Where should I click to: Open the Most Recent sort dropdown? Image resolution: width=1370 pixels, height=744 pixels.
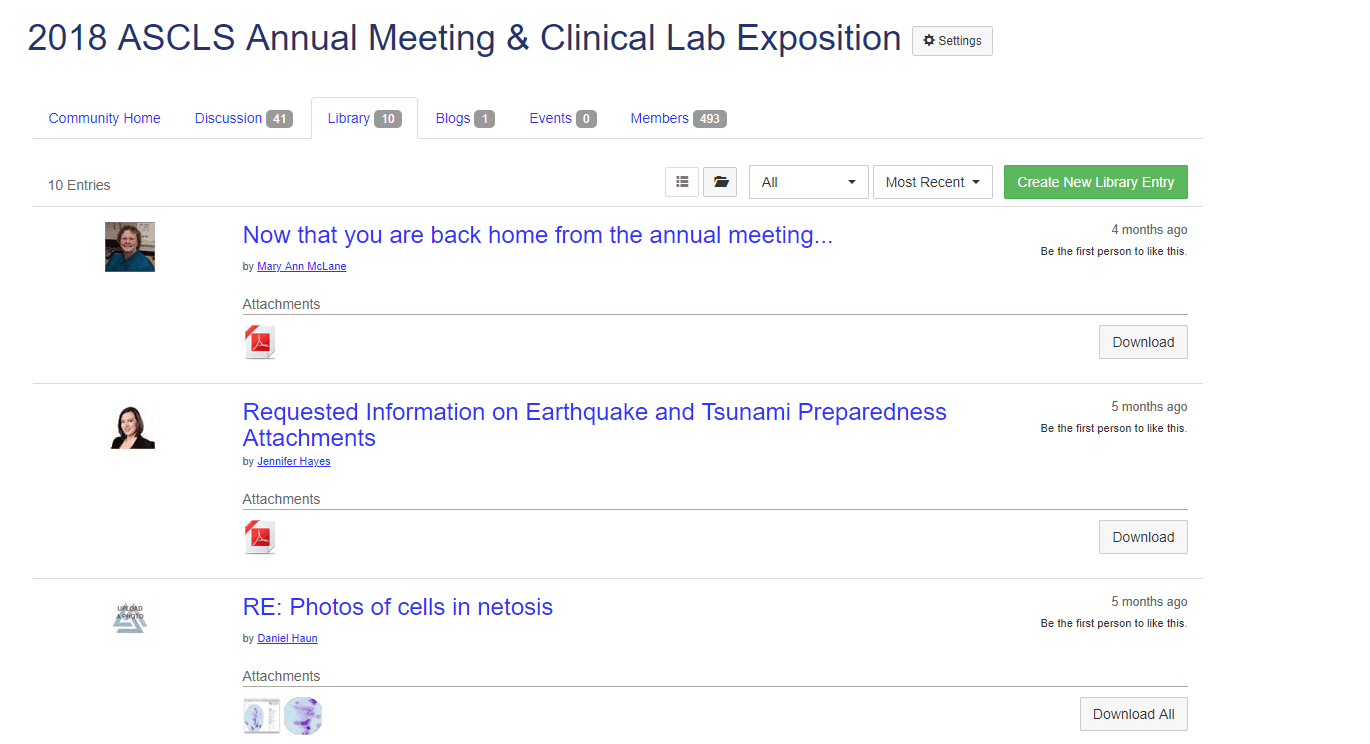tap(932, 182)
